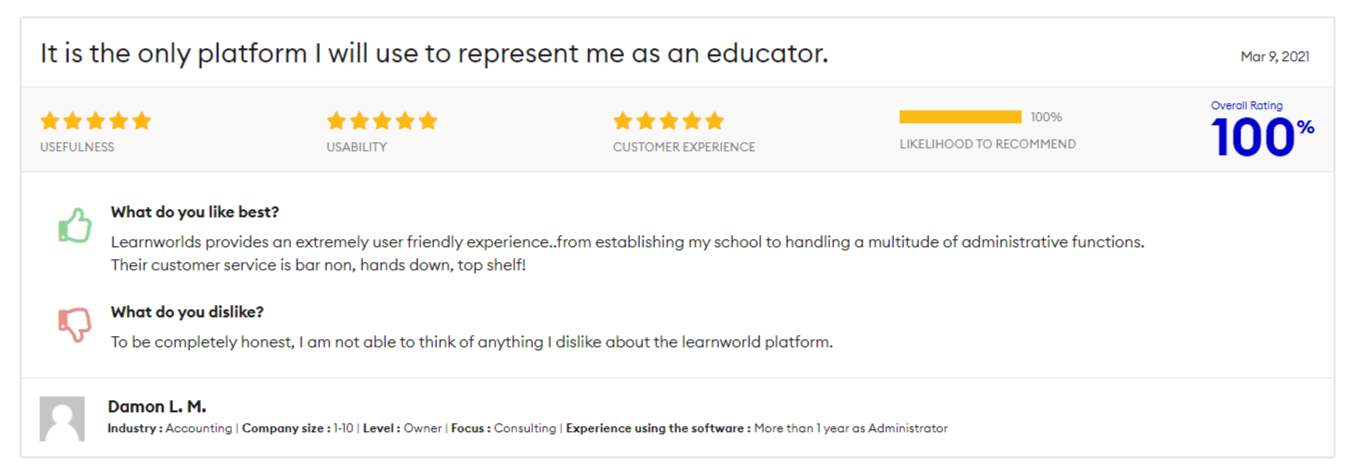This screenshot has height=474, width=1349.
Task: Click the Mar 9, 2021 review date
Action: [1275, 57]
